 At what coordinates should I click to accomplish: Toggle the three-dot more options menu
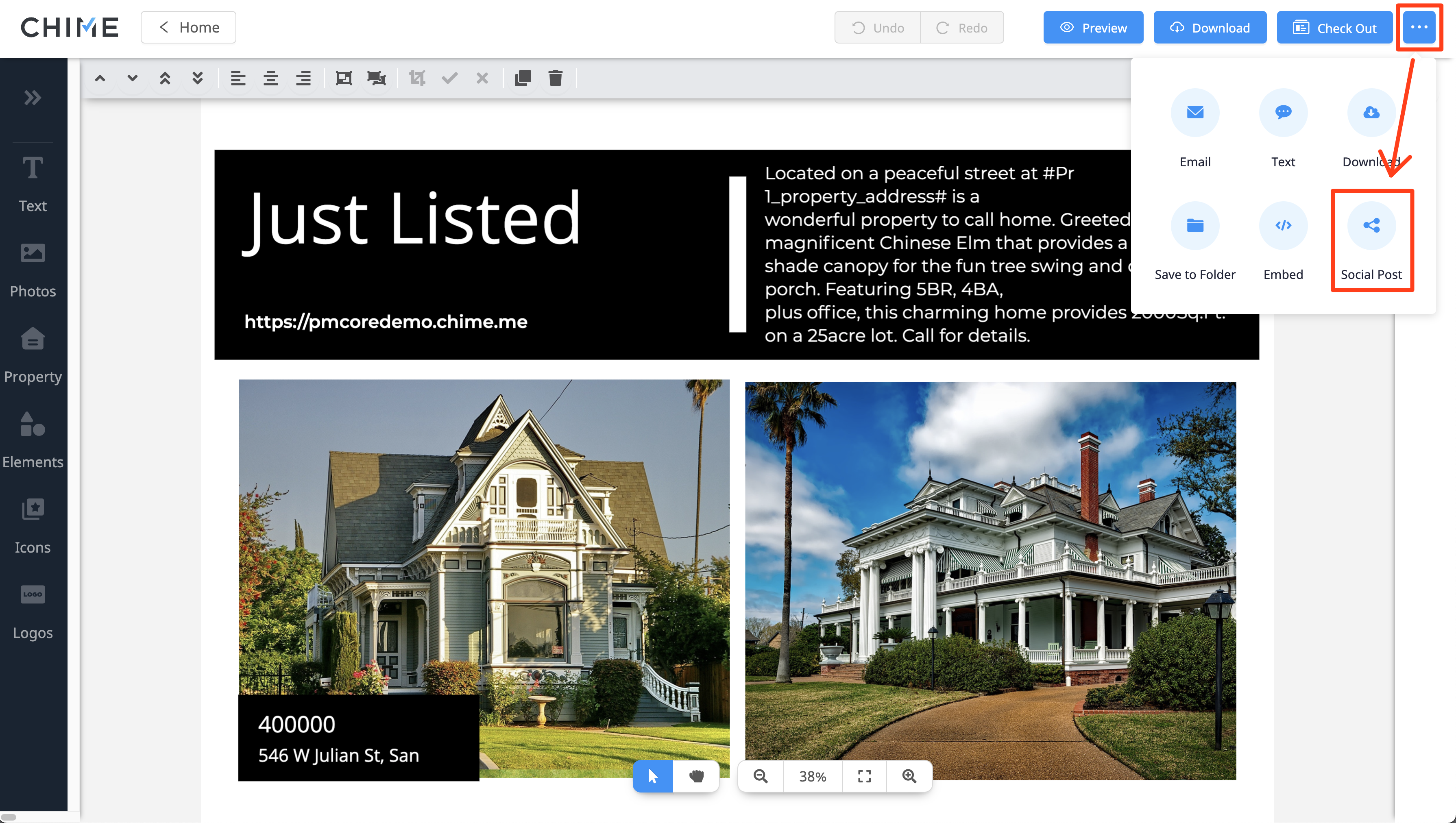tap(1419, 27)
